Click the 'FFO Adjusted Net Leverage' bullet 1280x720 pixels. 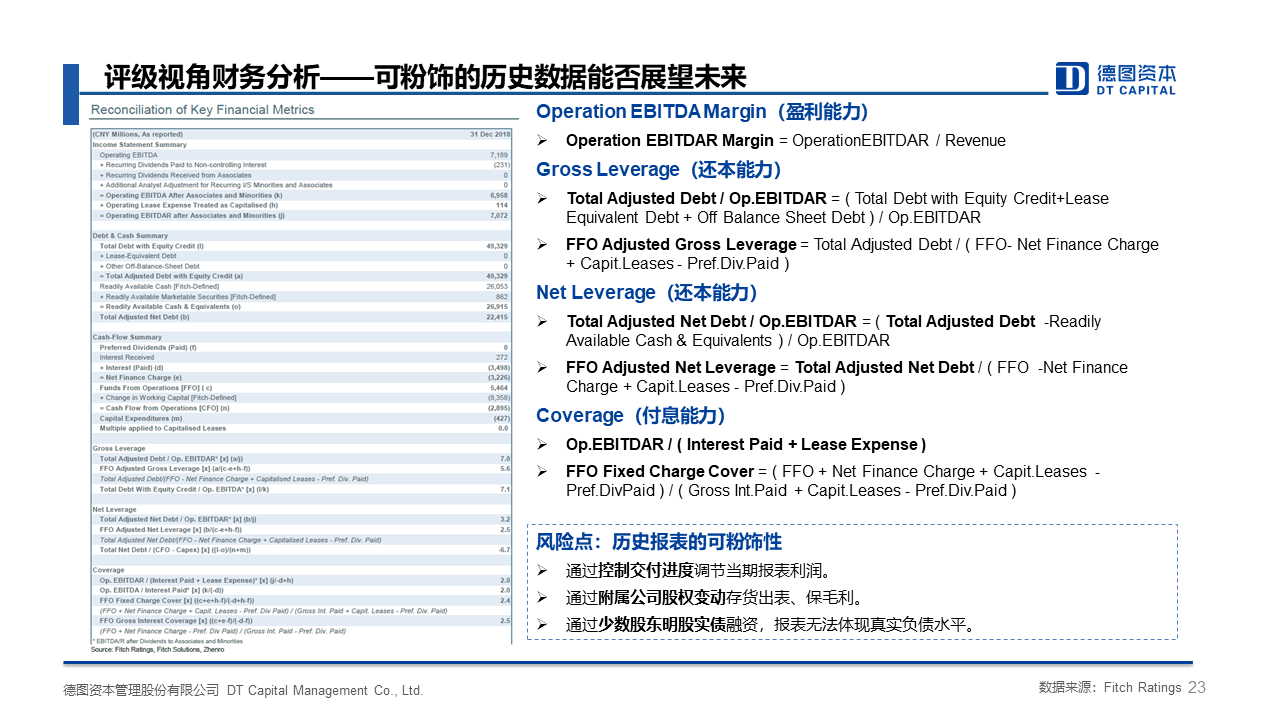point(846,377)
